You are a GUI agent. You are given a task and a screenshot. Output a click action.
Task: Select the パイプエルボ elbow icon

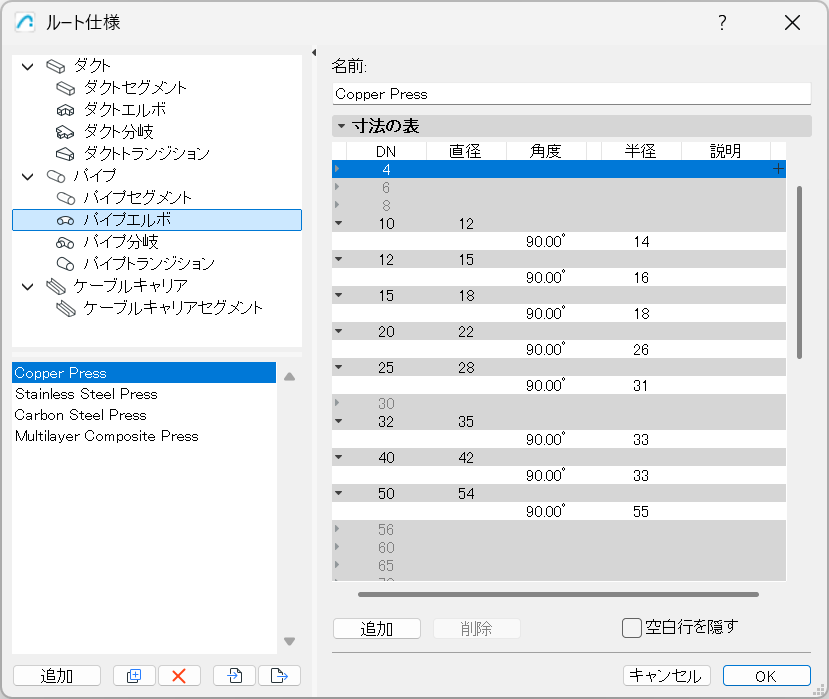coord(66,220)
